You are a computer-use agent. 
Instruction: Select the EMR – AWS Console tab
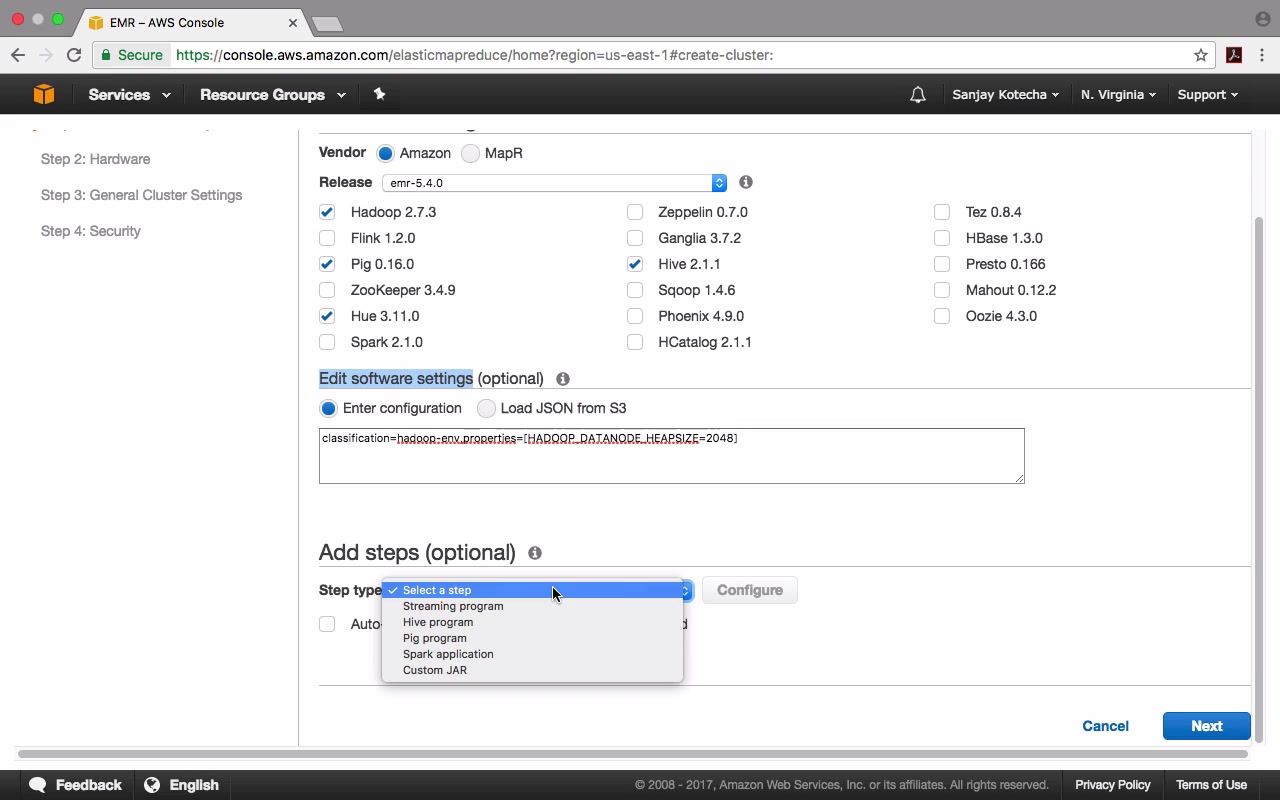[x=193, y=22]
